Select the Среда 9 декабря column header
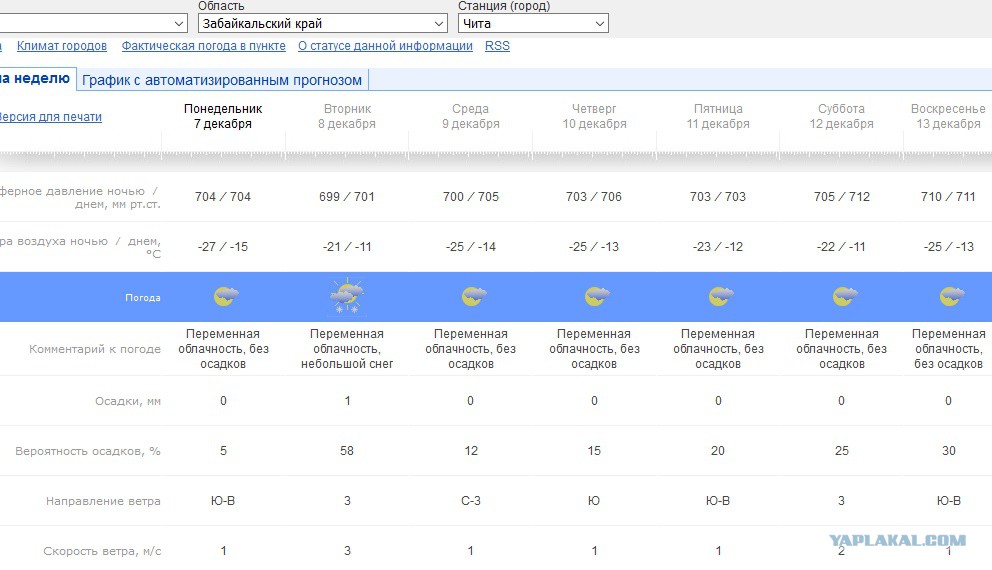 click(471, 116)
